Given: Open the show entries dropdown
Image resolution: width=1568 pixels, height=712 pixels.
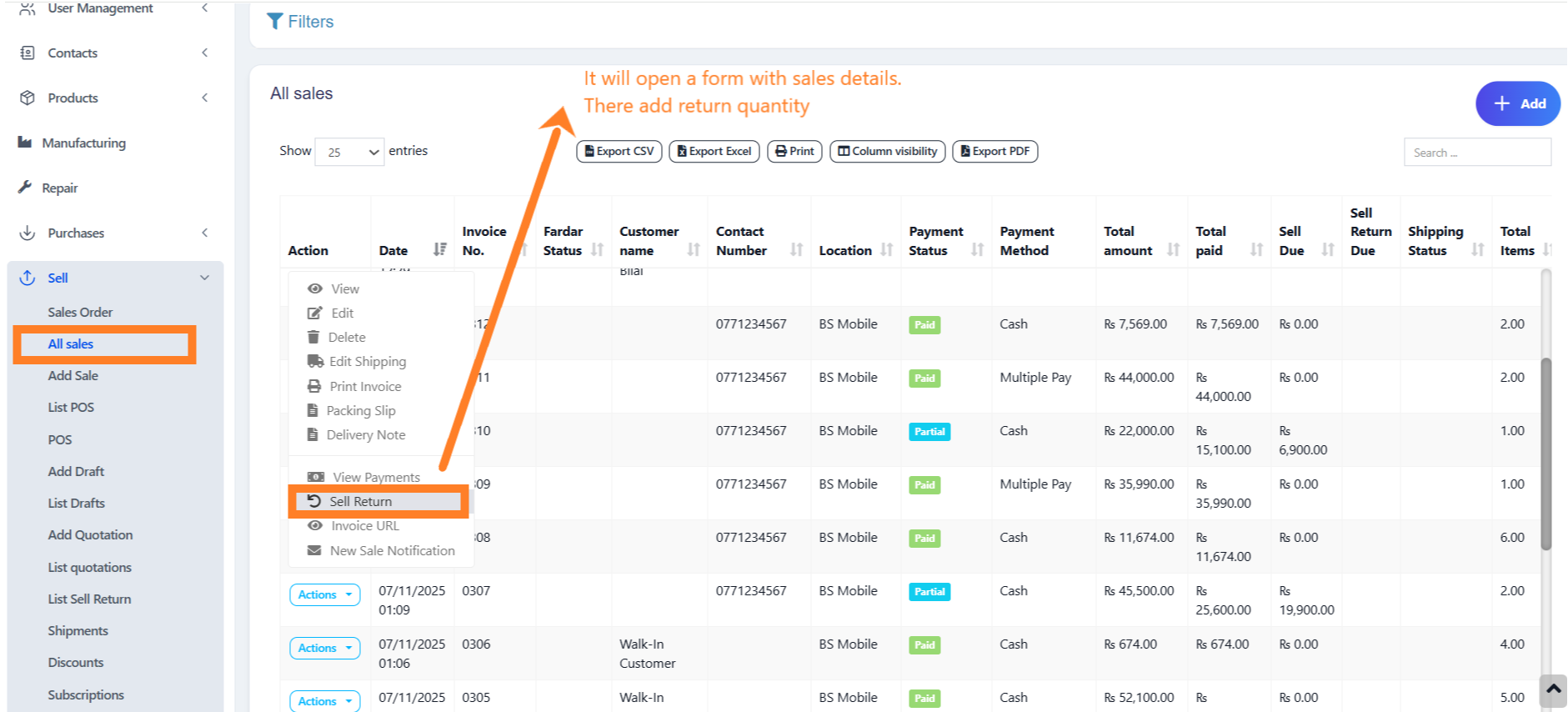Looking at the screenshot, I should point(349,152).
